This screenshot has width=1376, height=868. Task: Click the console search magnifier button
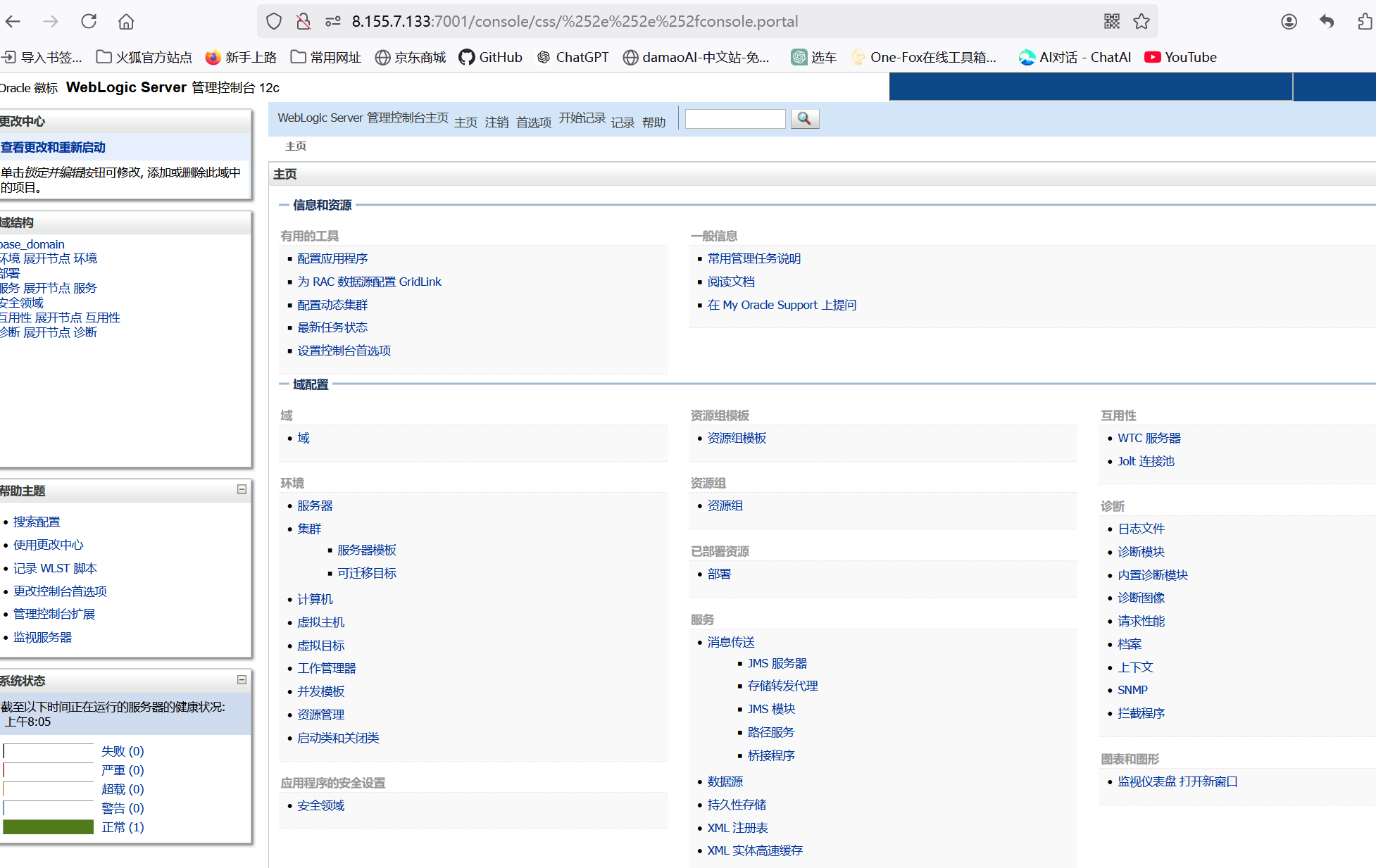tap(804, 119)
